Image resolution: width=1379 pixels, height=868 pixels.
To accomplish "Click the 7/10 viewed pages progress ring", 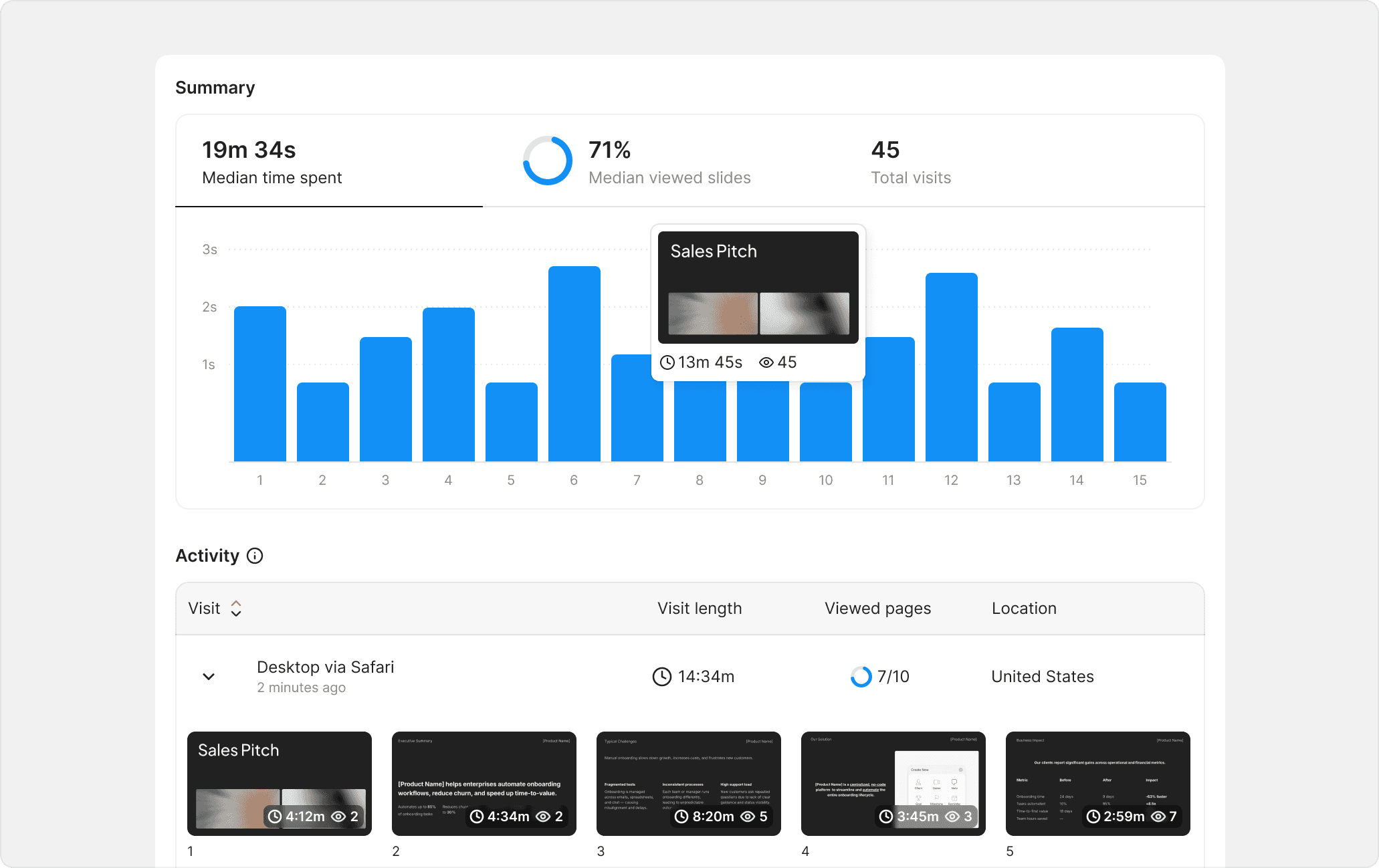I will coord(861,677).
